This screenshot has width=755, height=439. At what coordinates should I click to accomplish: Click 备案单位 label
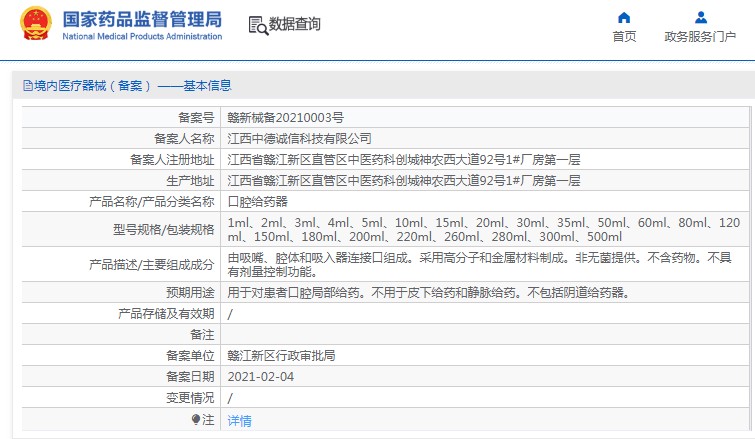tap(190, 356)
